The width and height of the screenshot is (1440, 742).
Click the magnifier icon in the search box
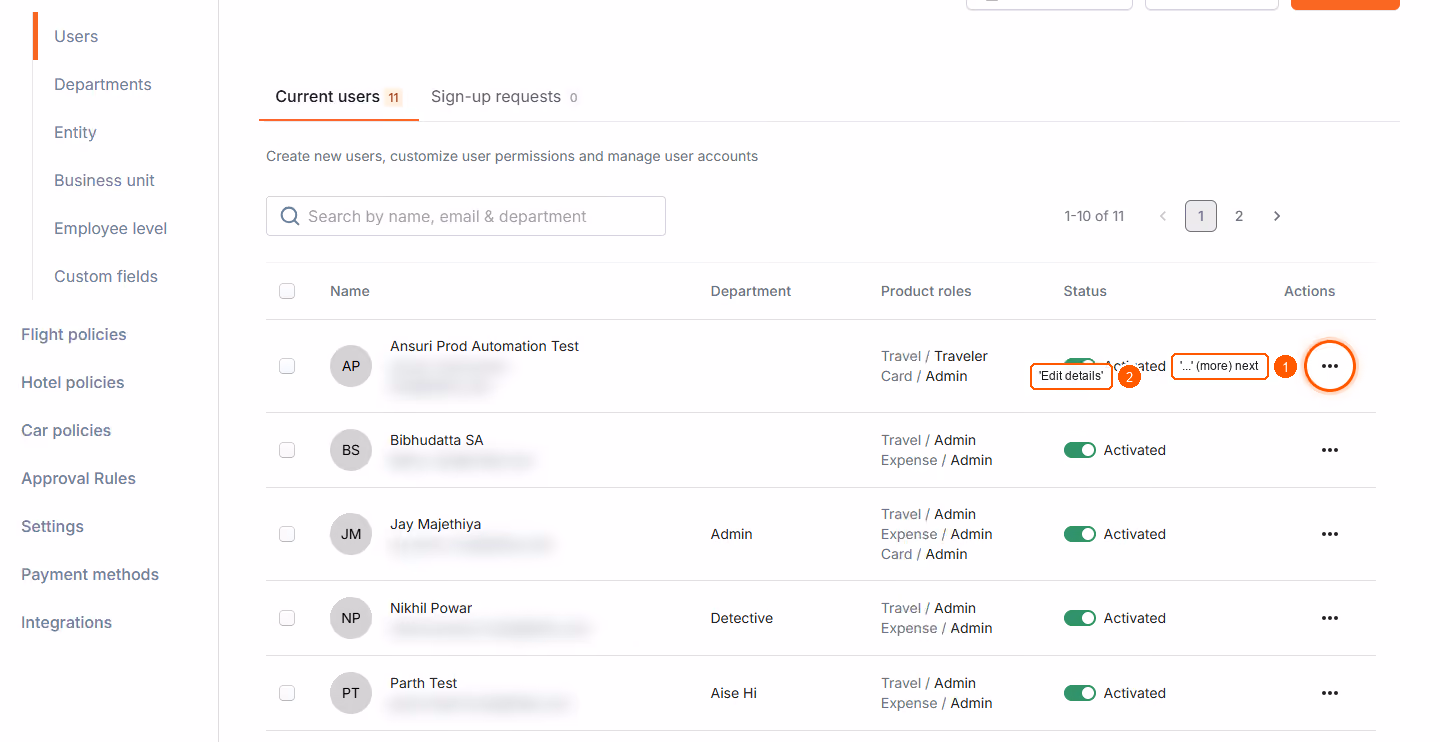[x=290, y=216]
